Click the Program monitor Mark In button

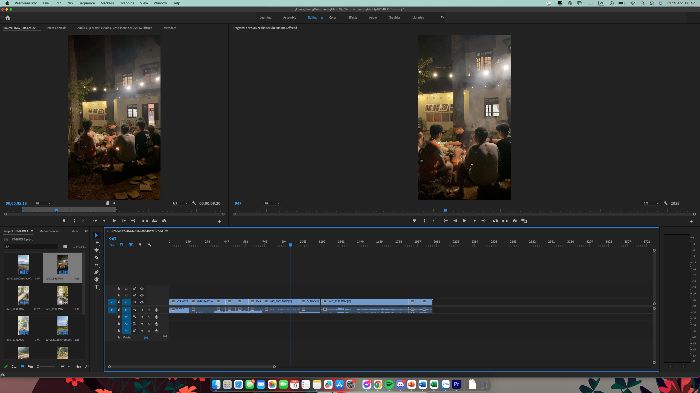424,221
